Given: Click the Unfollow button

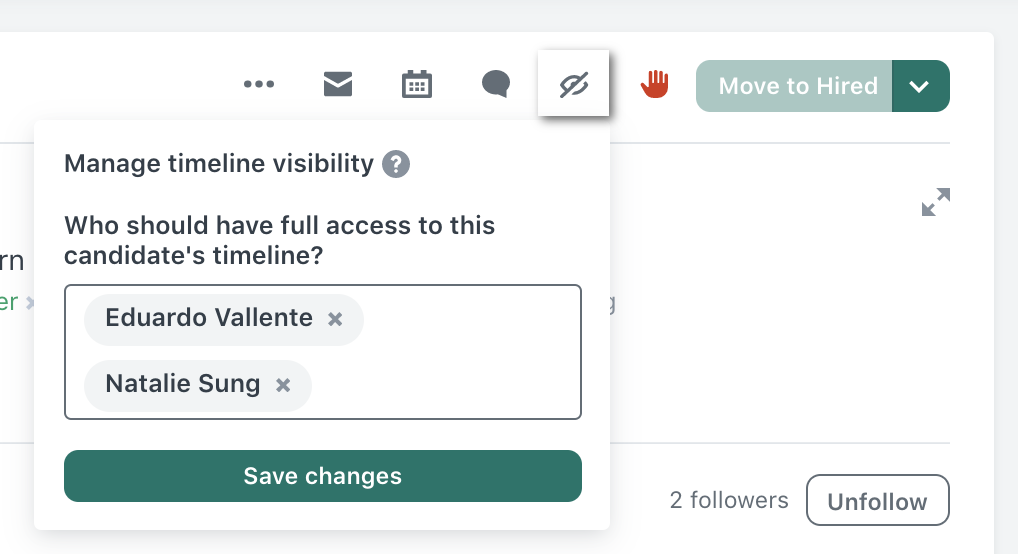Looking at the screenshot, I should [x=878, y=500].
